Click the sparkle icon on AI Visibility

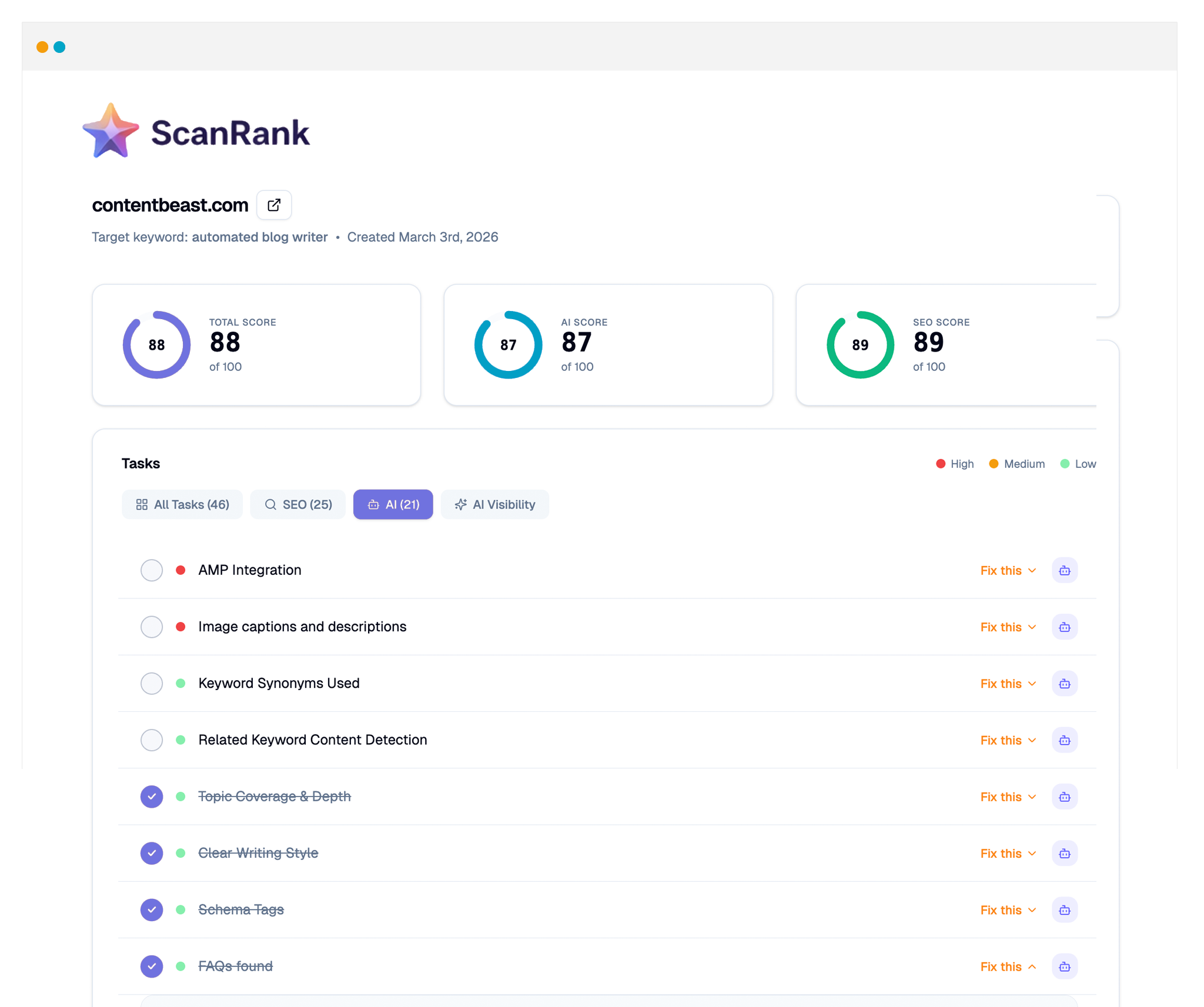[x=460, y=504]
